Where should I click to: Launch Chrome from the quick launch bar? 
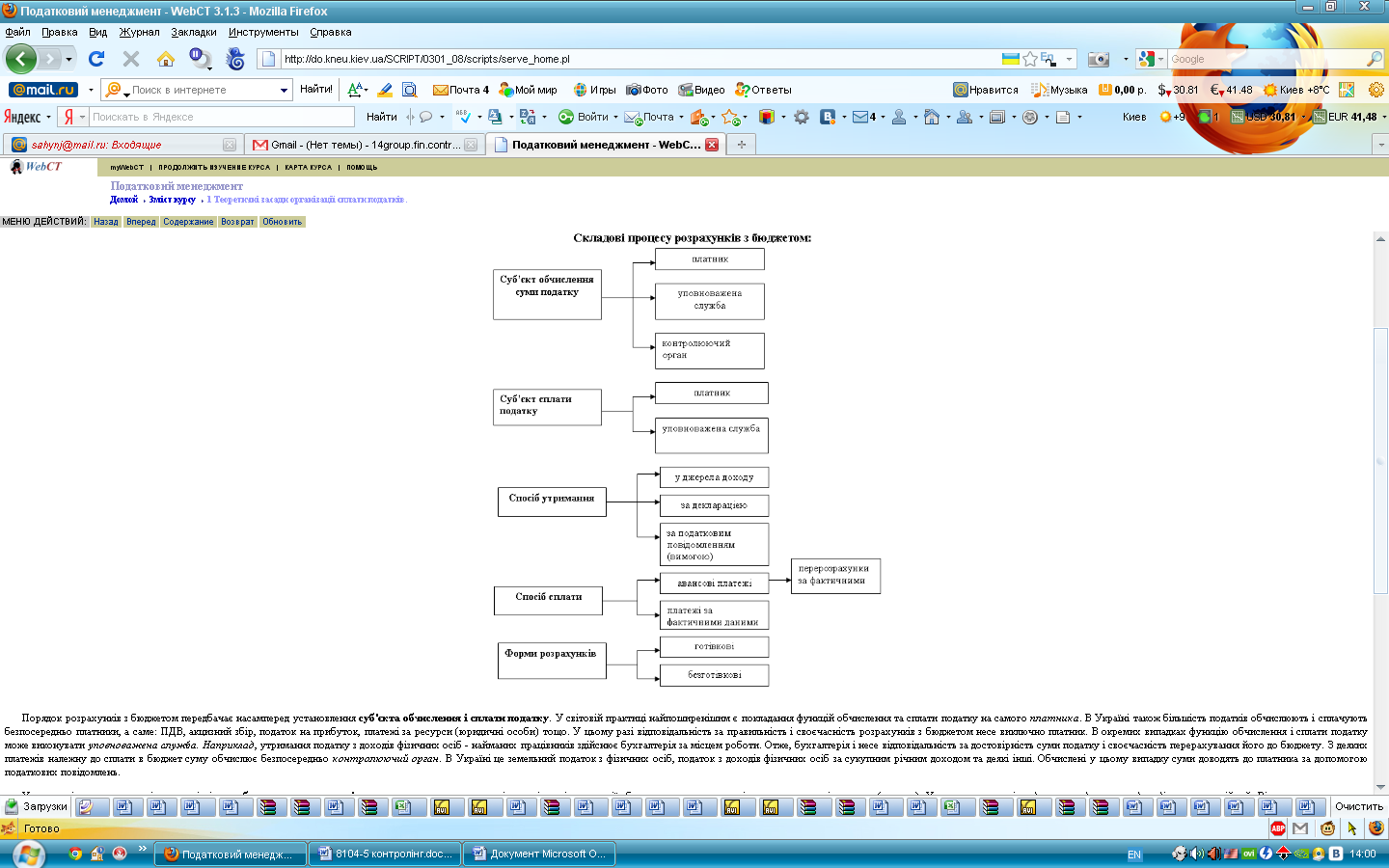[x=75, y=854]
